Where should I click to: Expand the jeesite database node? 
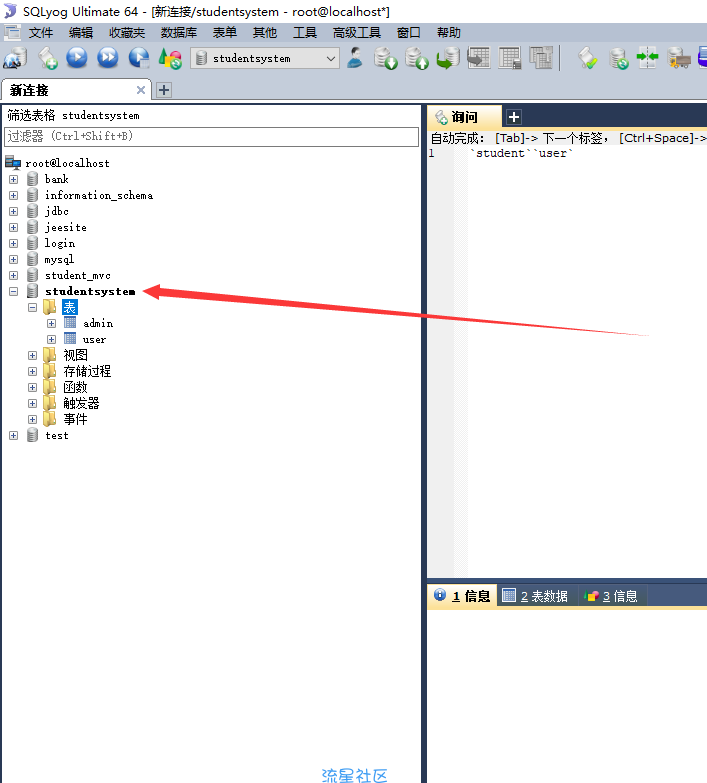pos(13,227)
